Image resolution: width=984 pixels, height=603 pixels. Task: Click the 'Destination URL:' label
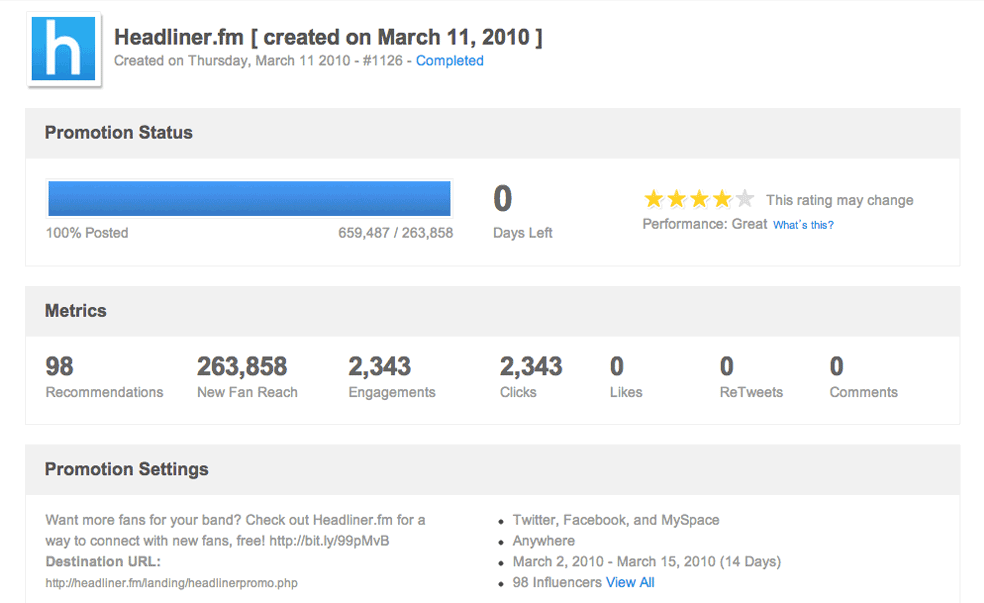(x=103, y=562)
